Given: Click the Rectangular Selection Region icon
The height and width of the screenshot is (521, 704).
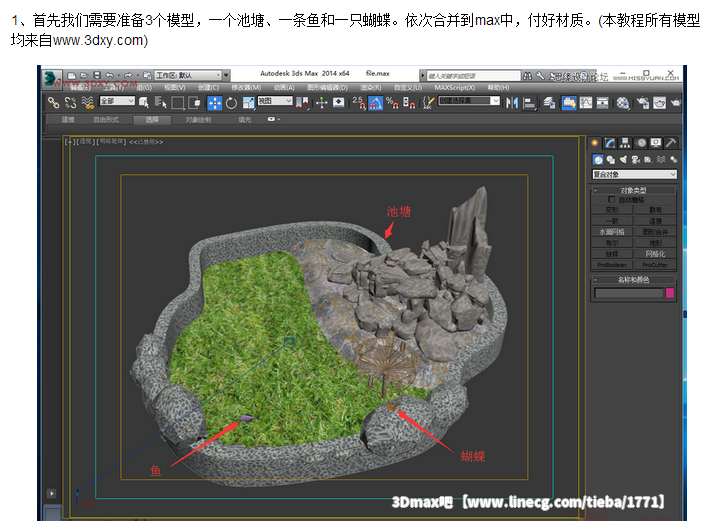Looking at the screenshot, I should tap(178, 103).
